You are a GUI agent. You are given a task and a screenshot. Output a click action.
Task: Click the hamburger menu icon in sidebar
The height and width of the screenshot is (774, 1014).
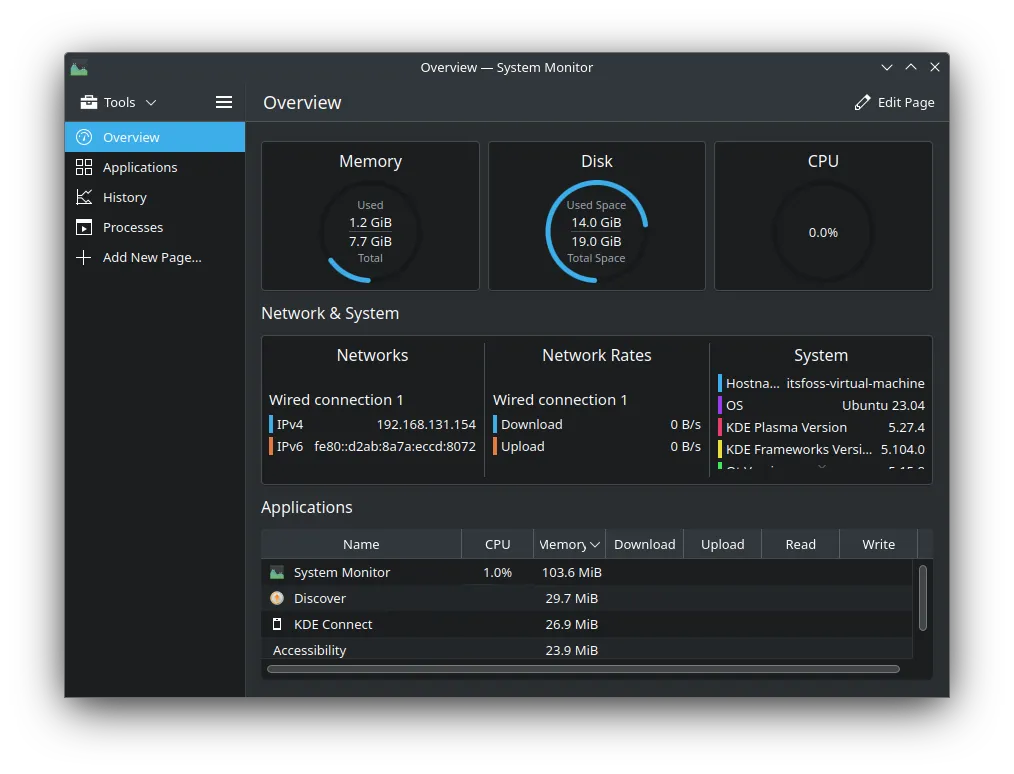click(224, 102)
